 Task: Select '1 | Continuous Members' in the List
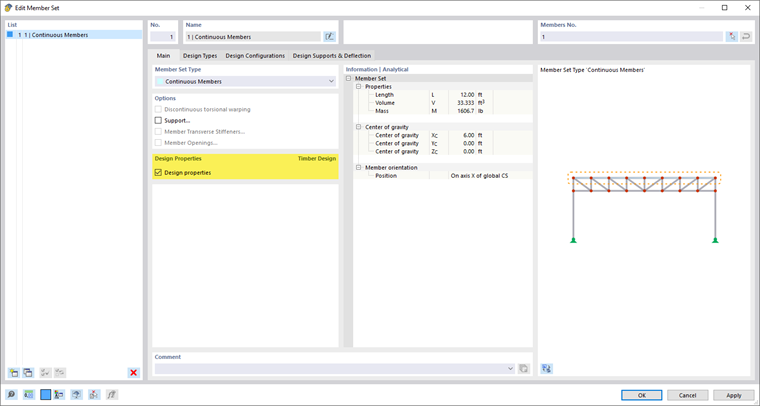click(x=74, y=35)
